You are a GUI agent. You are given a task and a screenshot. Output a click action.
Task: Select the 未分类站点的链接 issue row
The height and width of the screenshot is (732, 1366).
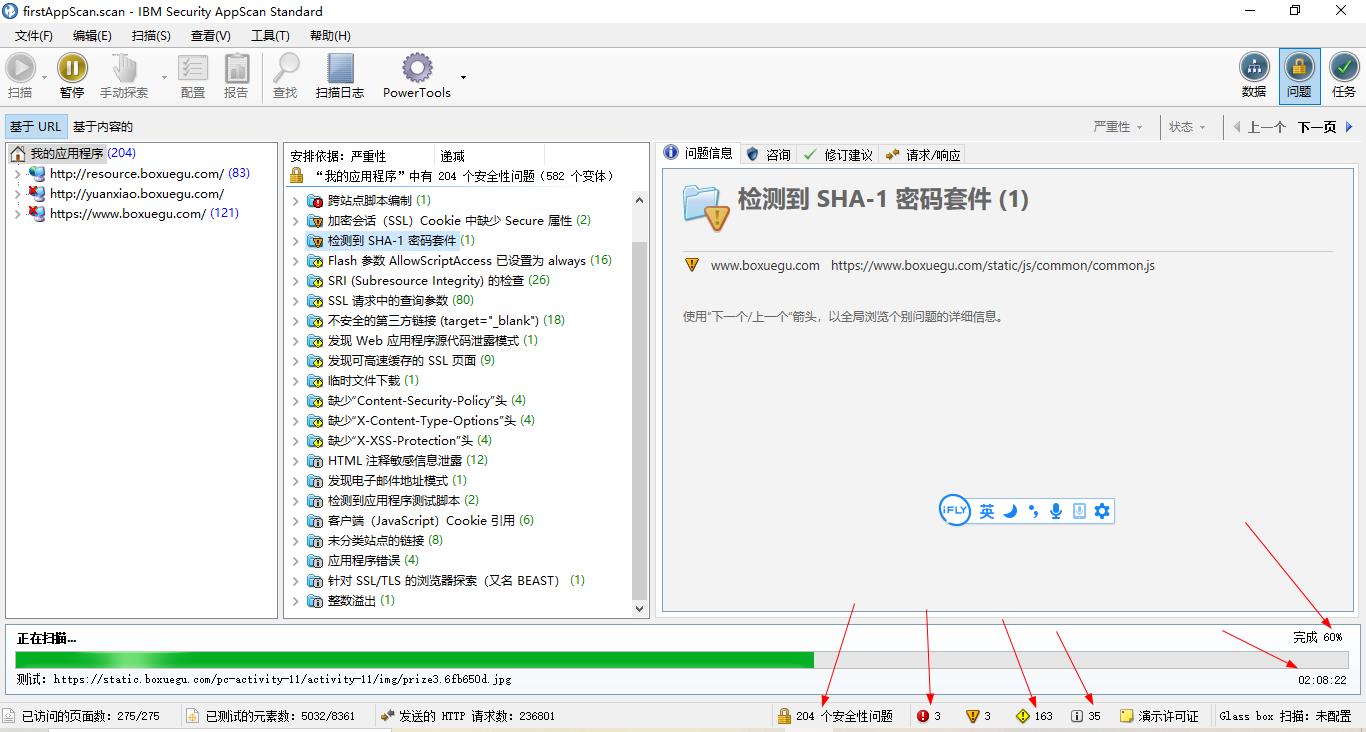[376, 541]
